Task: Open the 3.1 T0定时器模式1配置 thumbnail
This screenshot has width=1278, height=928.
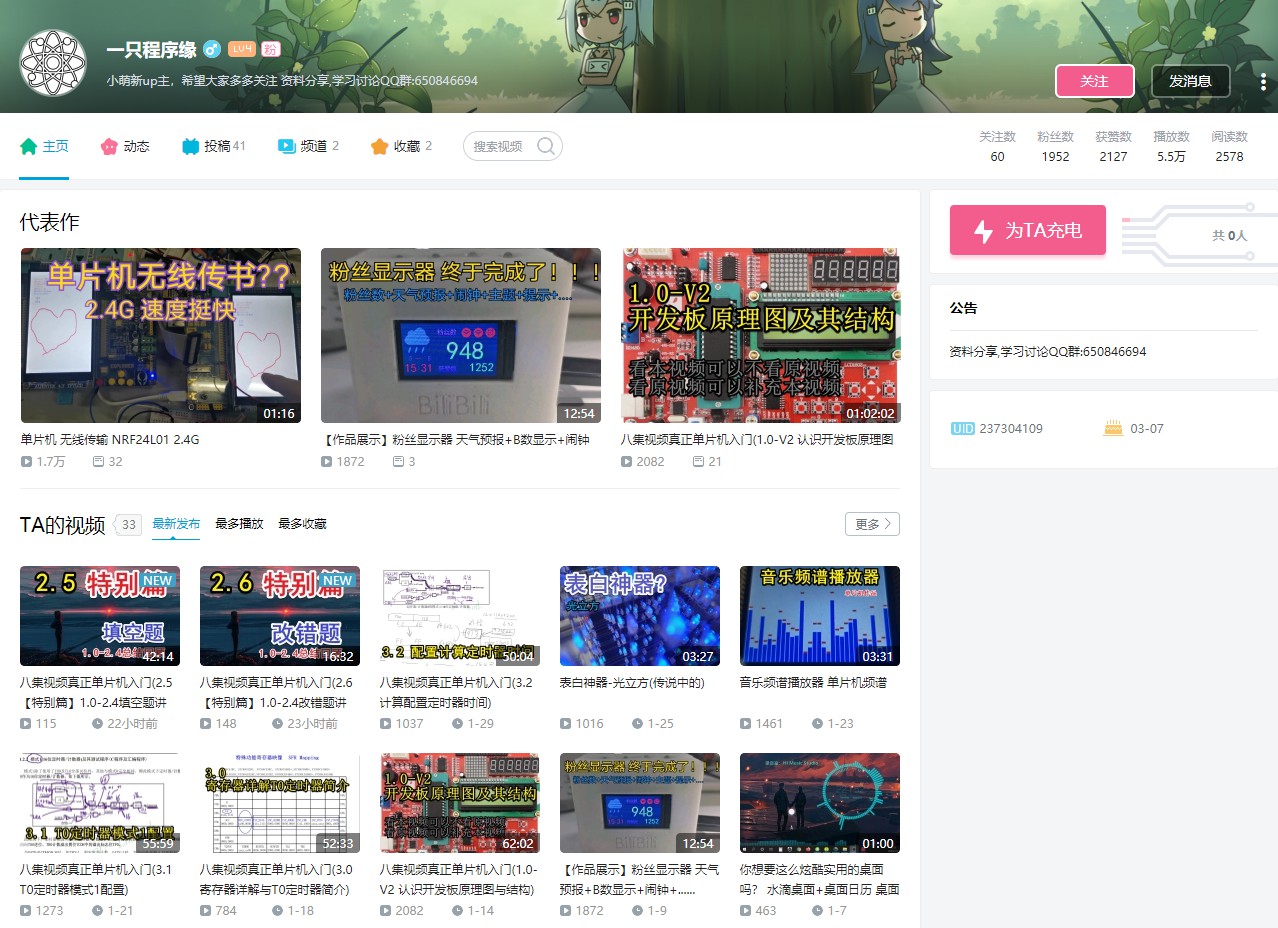Action: point(100,803)
